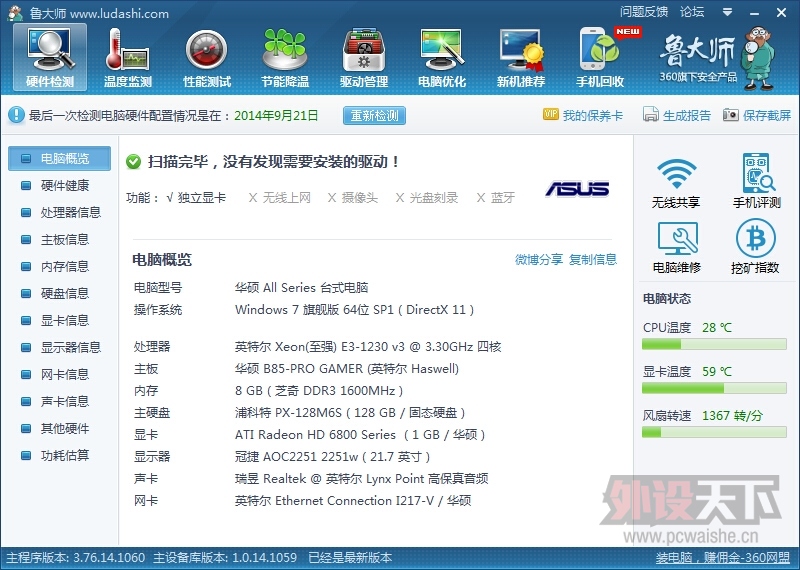Click the ASUS brand logo
The height and width of the screenshot is (570, 800).
[578, 189]
